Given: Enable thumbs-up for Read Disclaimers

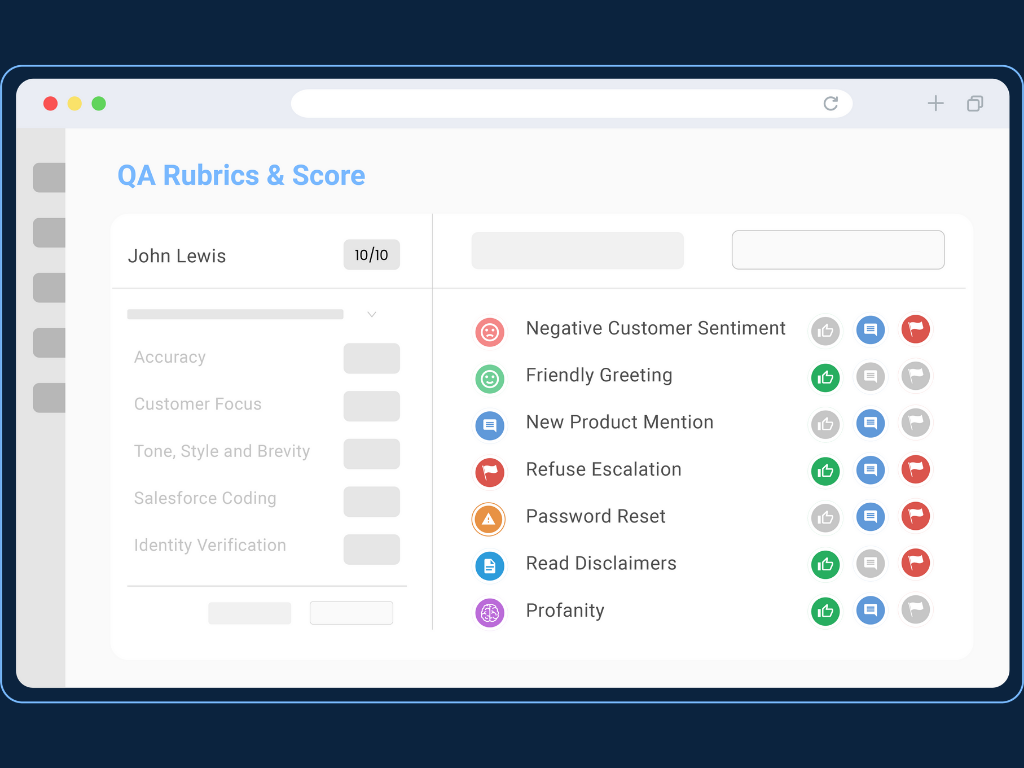Looking at the screenshot, I should click(825, 564).
